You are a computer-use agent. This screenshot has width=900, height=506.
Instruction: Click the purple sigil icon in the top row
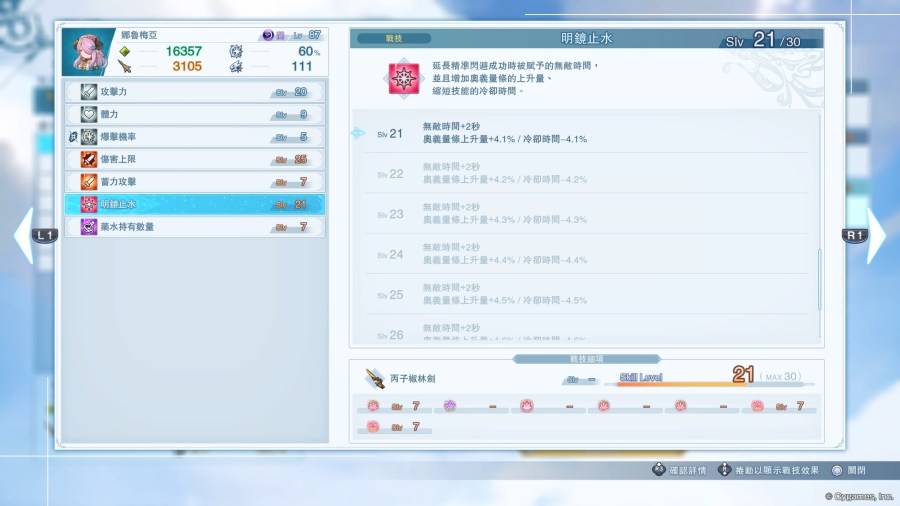tap(449, 406)
